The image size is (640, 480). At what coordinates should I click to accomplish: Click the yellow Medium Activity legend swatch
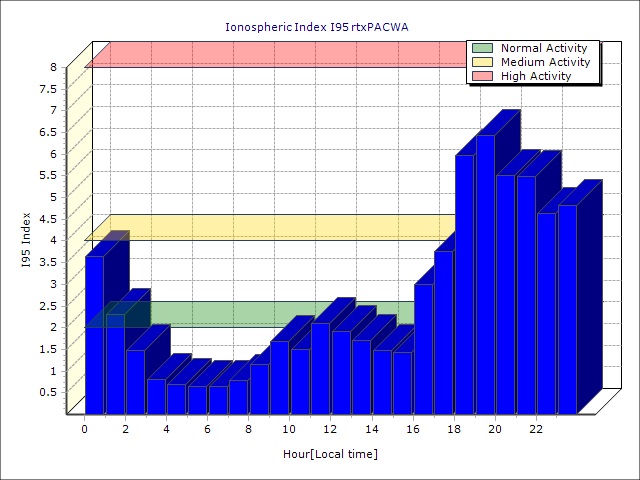pyautogui.click(x=482, y=62)
